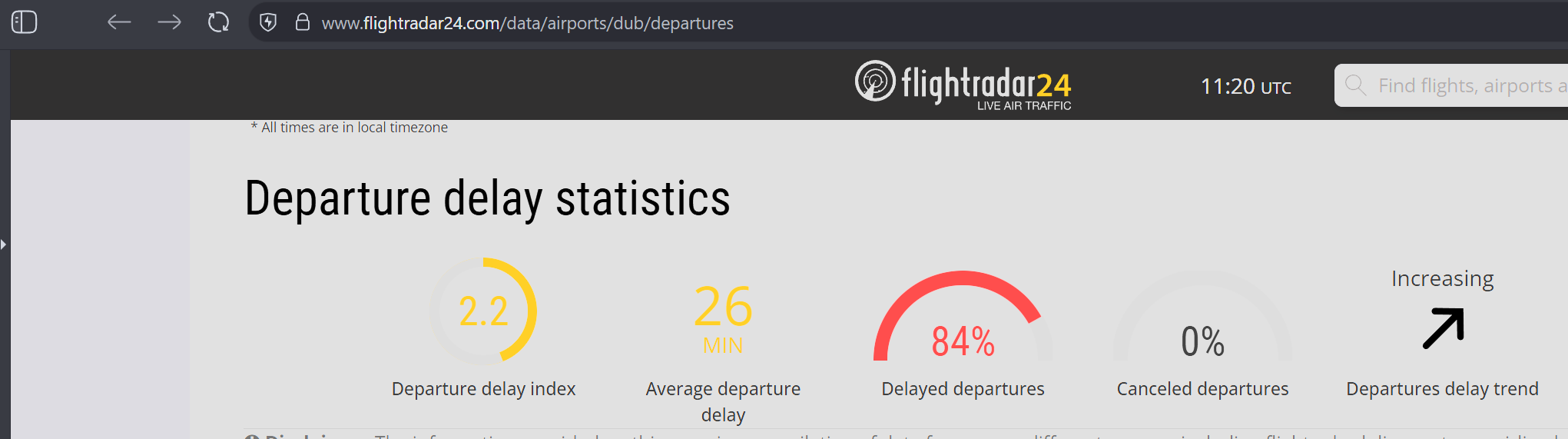Reload the page with refresh icon

219,22
